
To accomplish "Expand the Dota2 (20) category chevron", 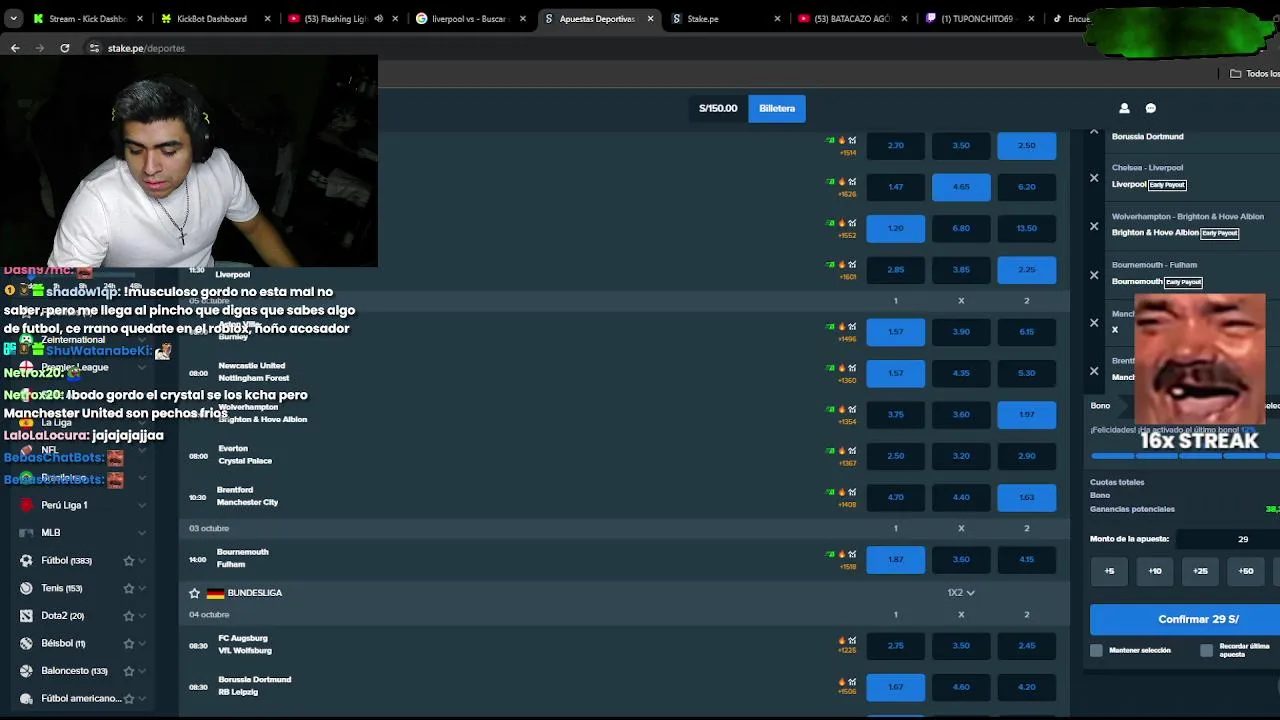I will 141,616.
